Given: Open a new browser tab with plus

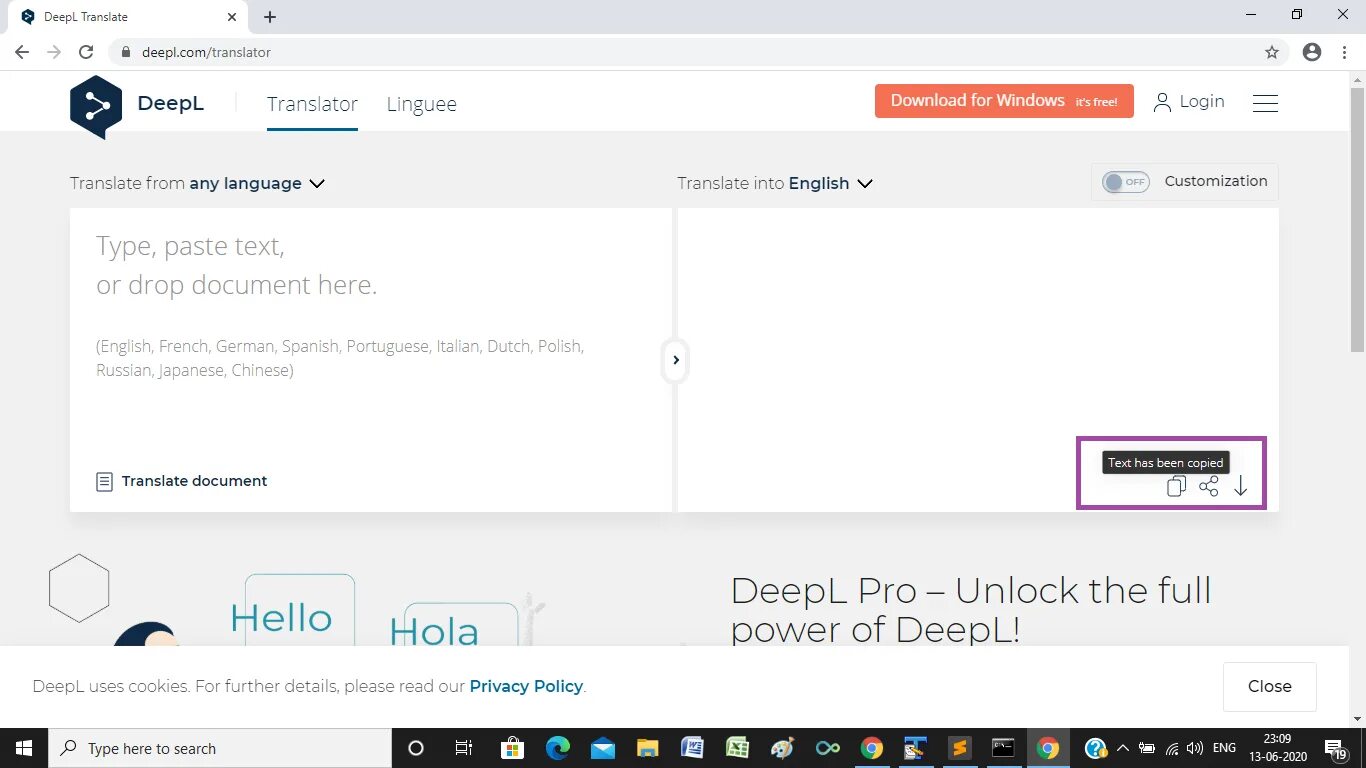Looking at the screenshot, I should [x=270, y=17].
